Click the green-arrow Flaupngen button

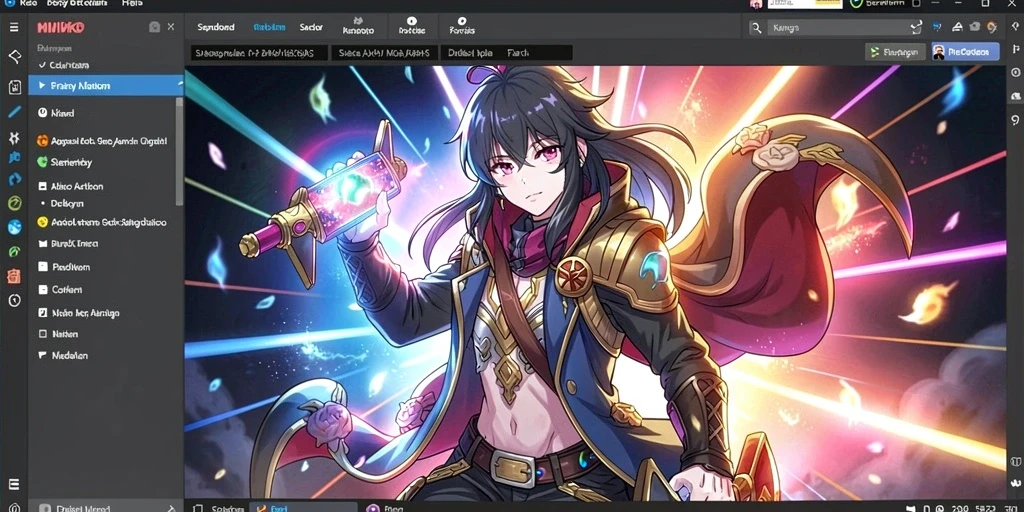click(x=895, y=52)
